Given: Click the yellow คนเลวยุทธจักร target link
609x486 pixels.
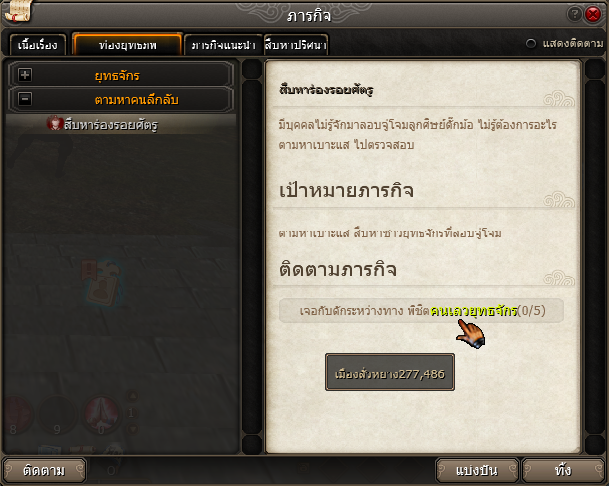Looking at the screenshot, I should (473, 311).
